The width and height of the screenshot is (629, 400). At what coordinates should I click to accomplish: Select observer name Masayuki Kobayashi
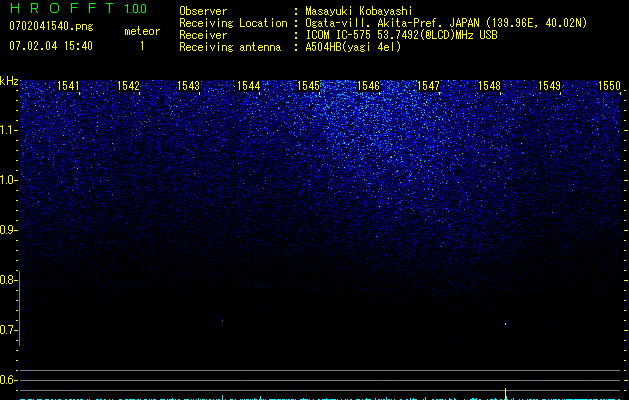pyautogui.click(x=359, y=11)
